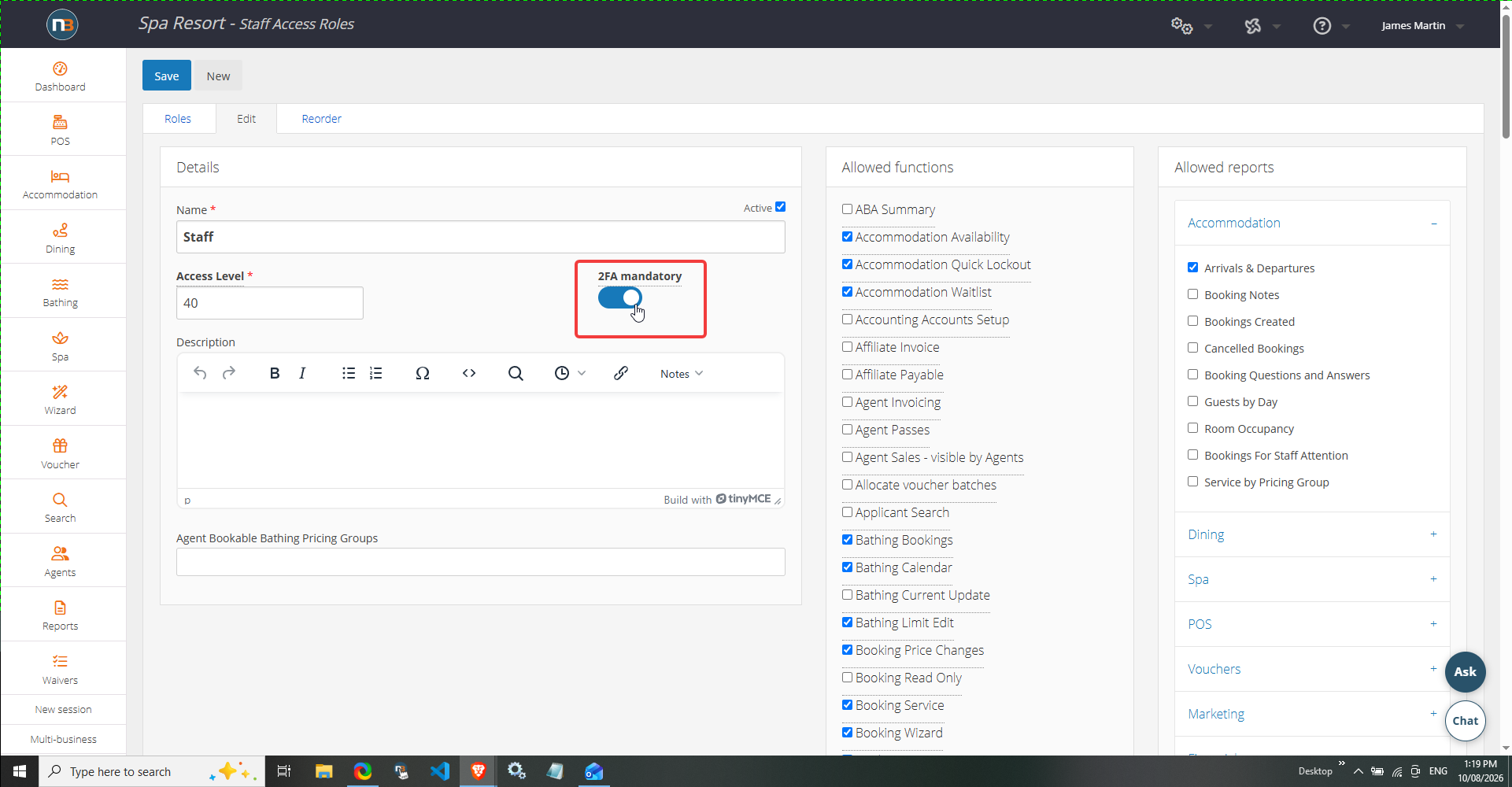Disable the 2FA mandatory switch
The height and width of the screenshot is (787, 1512).
[x=620, y=297]
